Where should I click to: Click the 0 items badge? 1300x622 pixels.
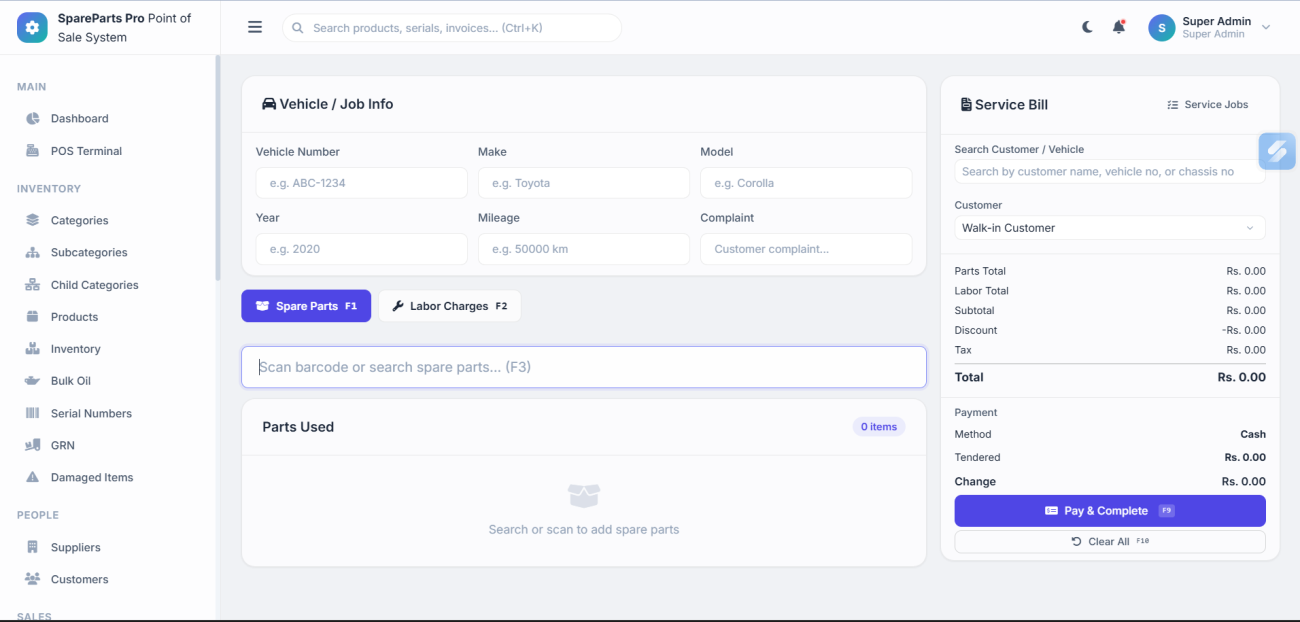coord(879,427)
